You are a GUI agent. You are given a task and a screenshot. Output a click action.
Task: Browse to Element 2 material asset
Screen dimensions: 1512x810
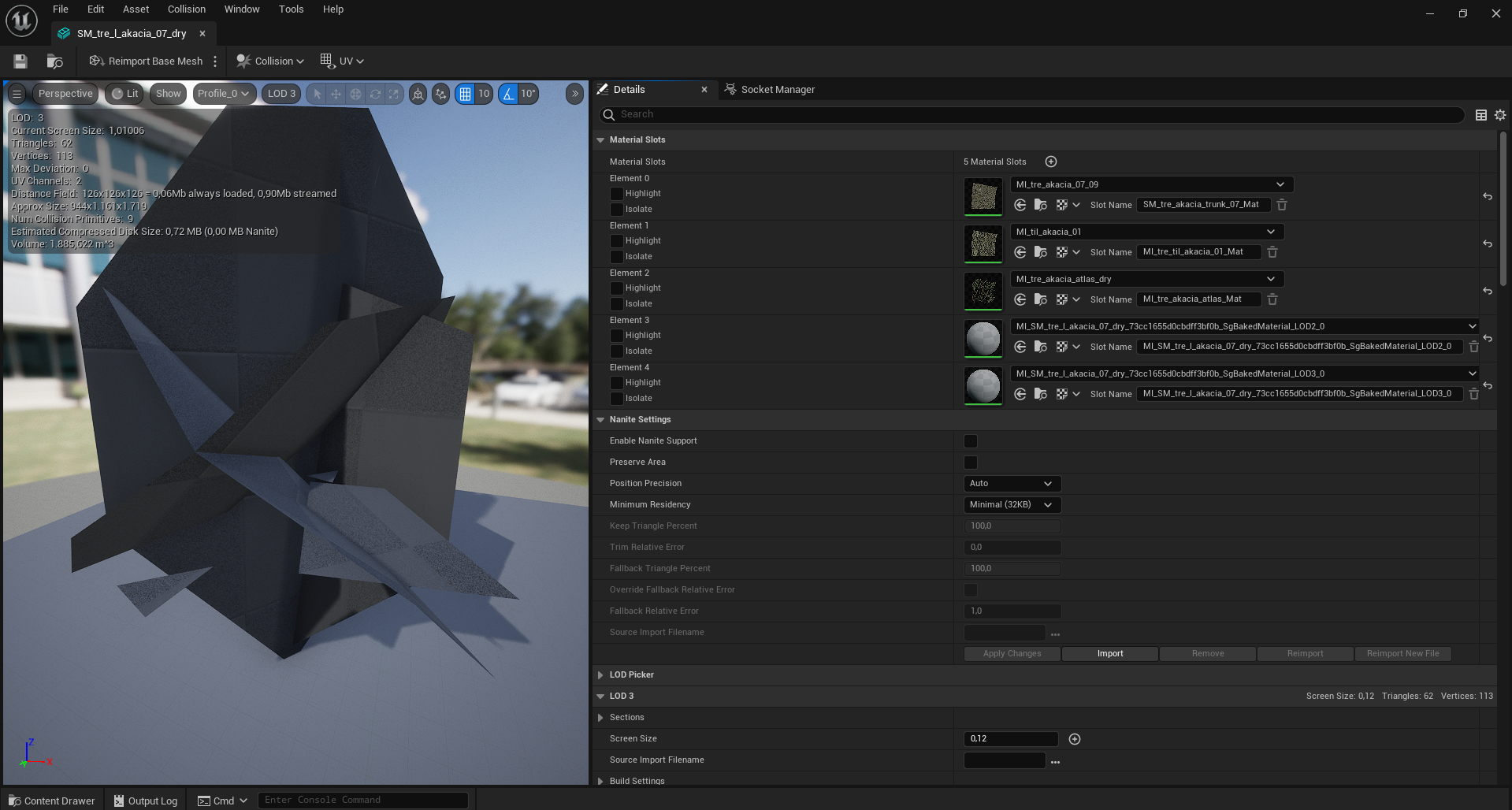1041,299
